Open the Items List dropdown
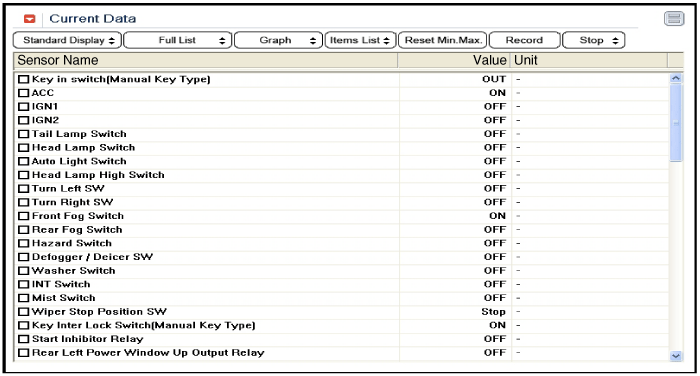 360,40
